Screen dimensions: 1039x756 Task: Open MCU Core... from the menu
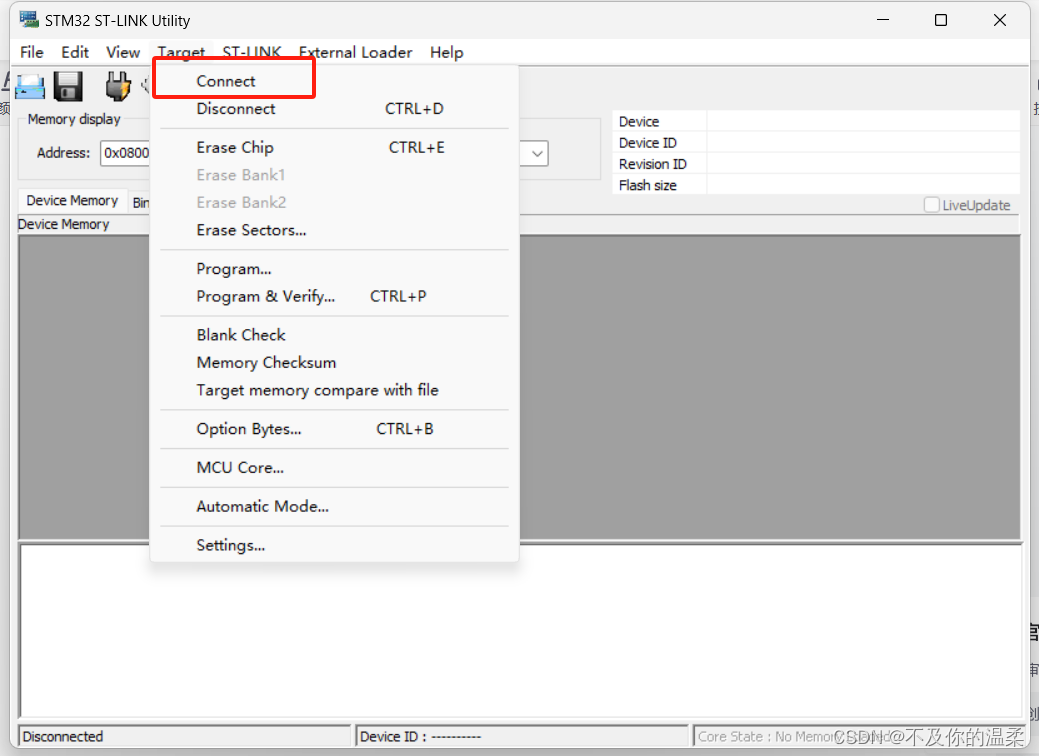point(335,468)
